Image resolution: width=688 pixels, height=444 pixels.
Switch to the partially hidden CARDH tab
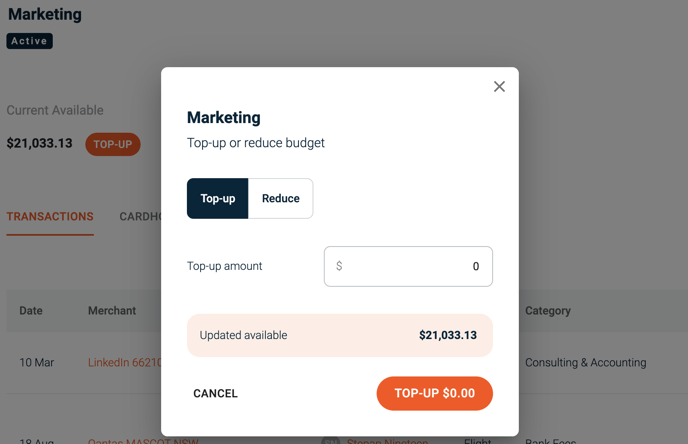click(x=140, y=216)
